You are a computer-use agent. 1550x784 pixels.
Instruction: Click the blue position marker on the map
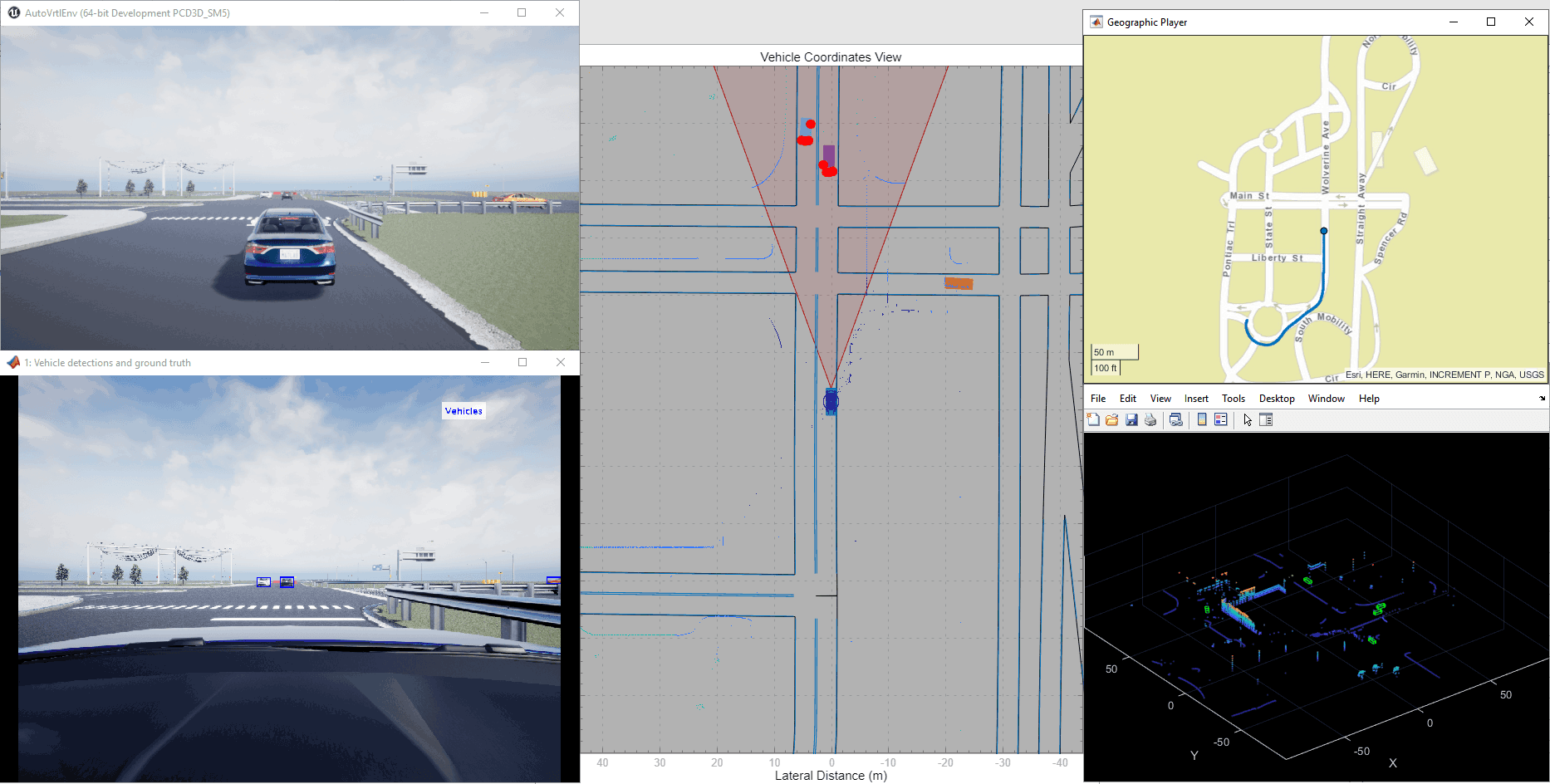coord(1324,231)
